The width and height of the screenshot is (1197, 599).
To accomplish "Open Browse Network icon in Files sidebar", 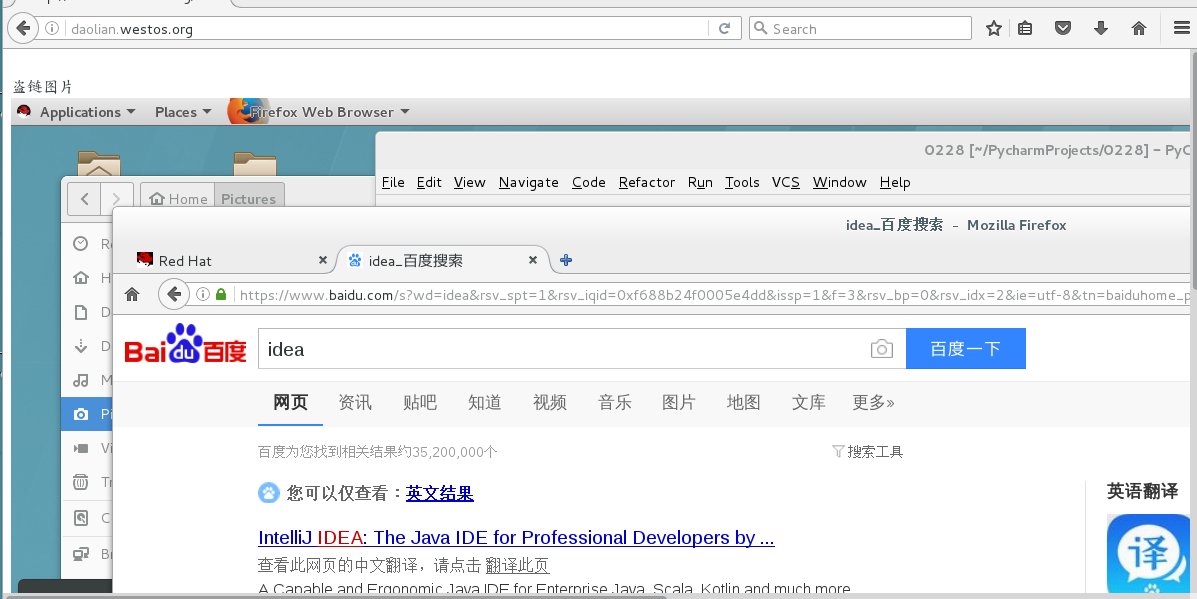I will pyautogui.click(x=80, y=554).
